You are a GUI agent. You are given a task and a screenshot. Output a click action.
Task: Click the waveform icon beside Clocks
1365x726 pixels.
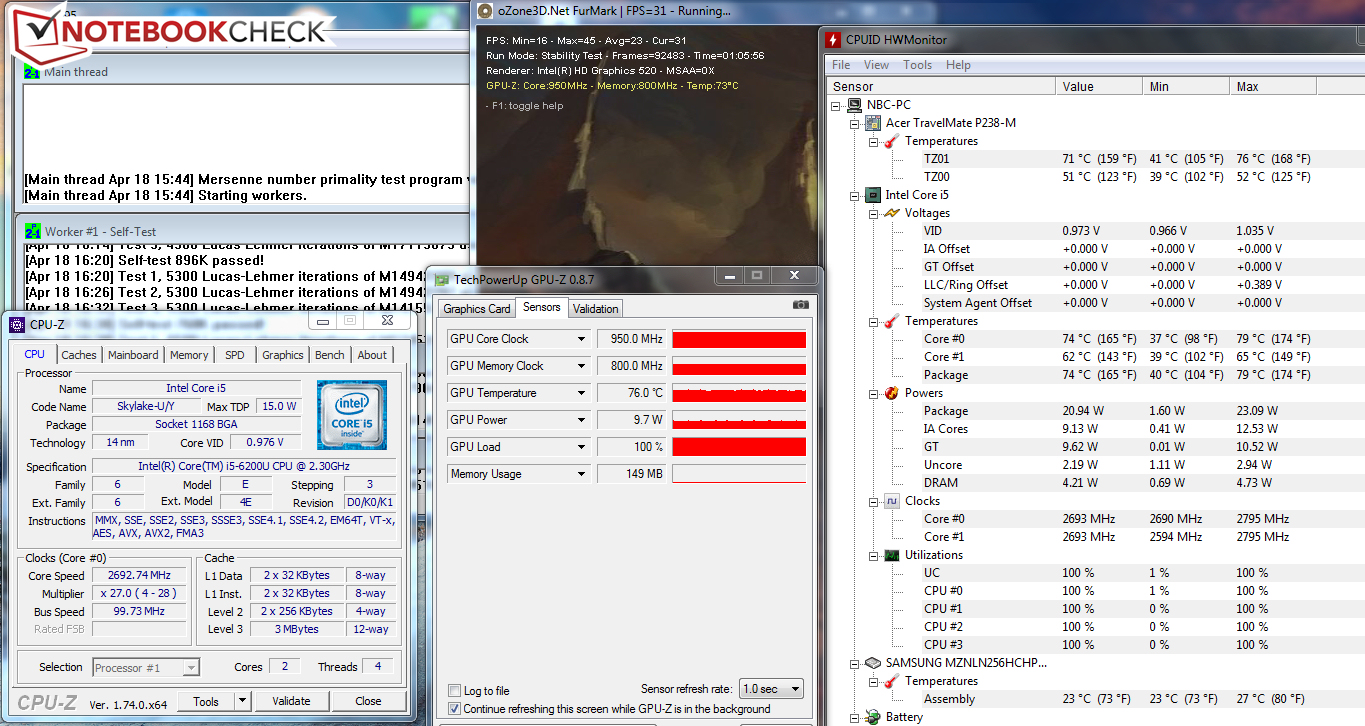[892, 501]
